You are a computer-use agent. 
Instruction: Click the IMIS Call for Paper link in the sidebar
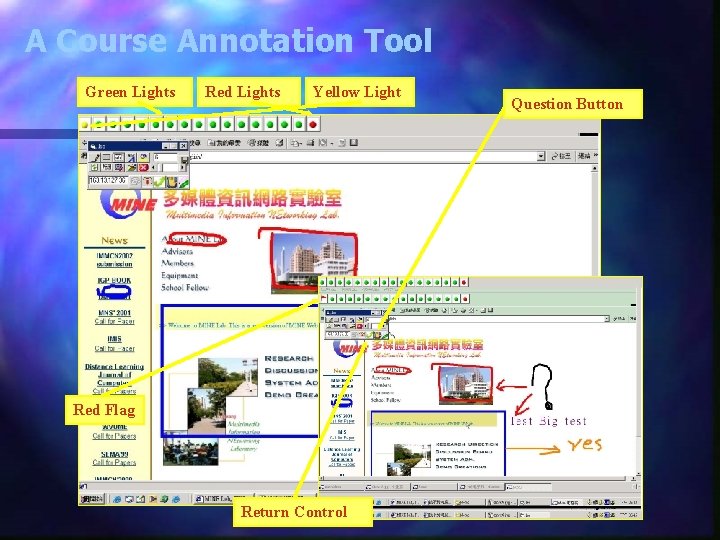(x=114, y=343)
